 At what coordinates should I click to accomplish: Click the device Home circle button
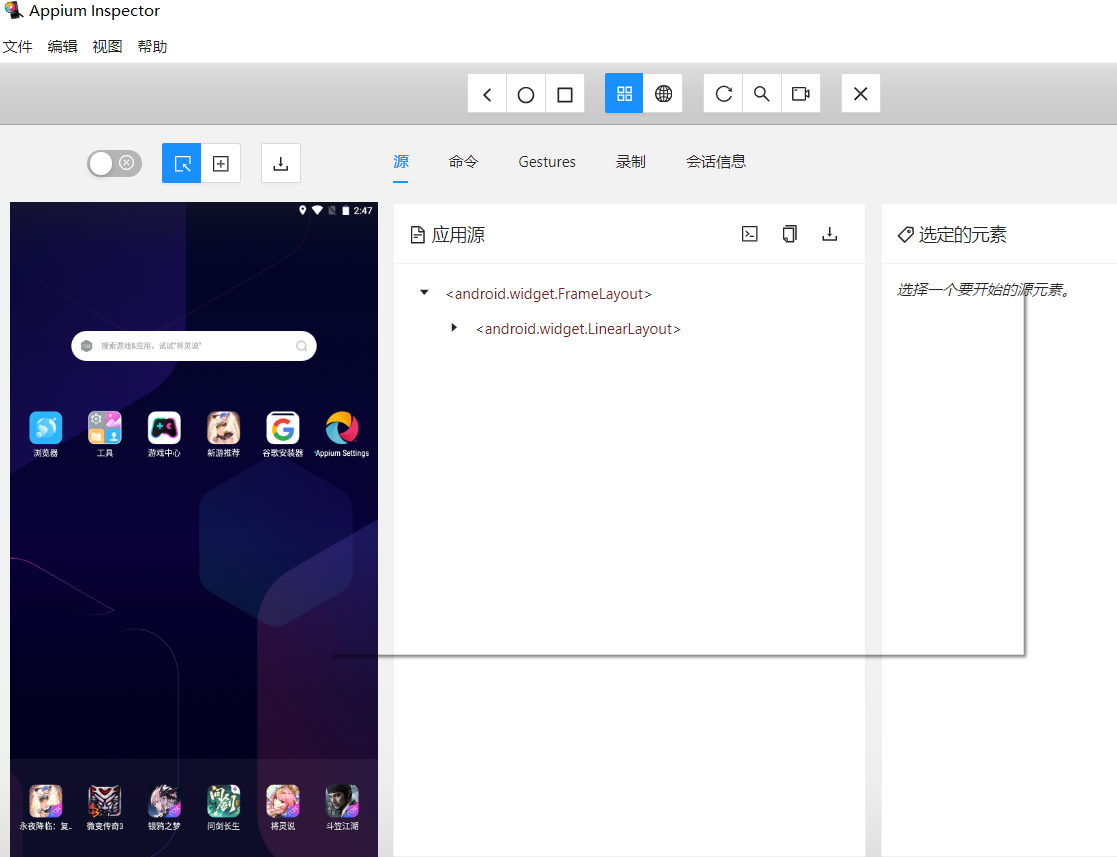(x=526, y=94)
